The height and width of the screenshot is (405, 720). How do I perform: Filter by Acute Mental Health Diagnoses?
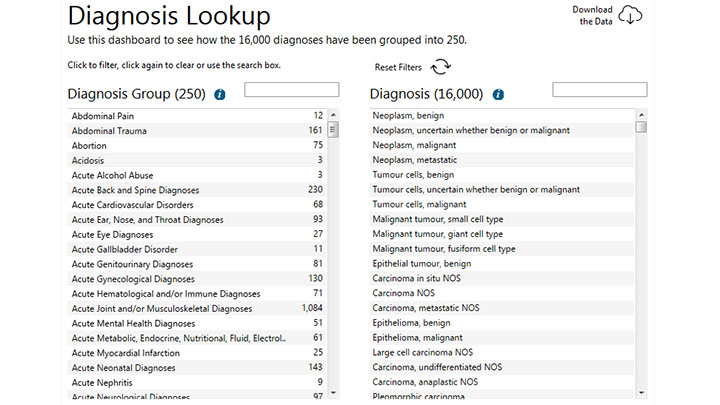[x=197, y=323]
